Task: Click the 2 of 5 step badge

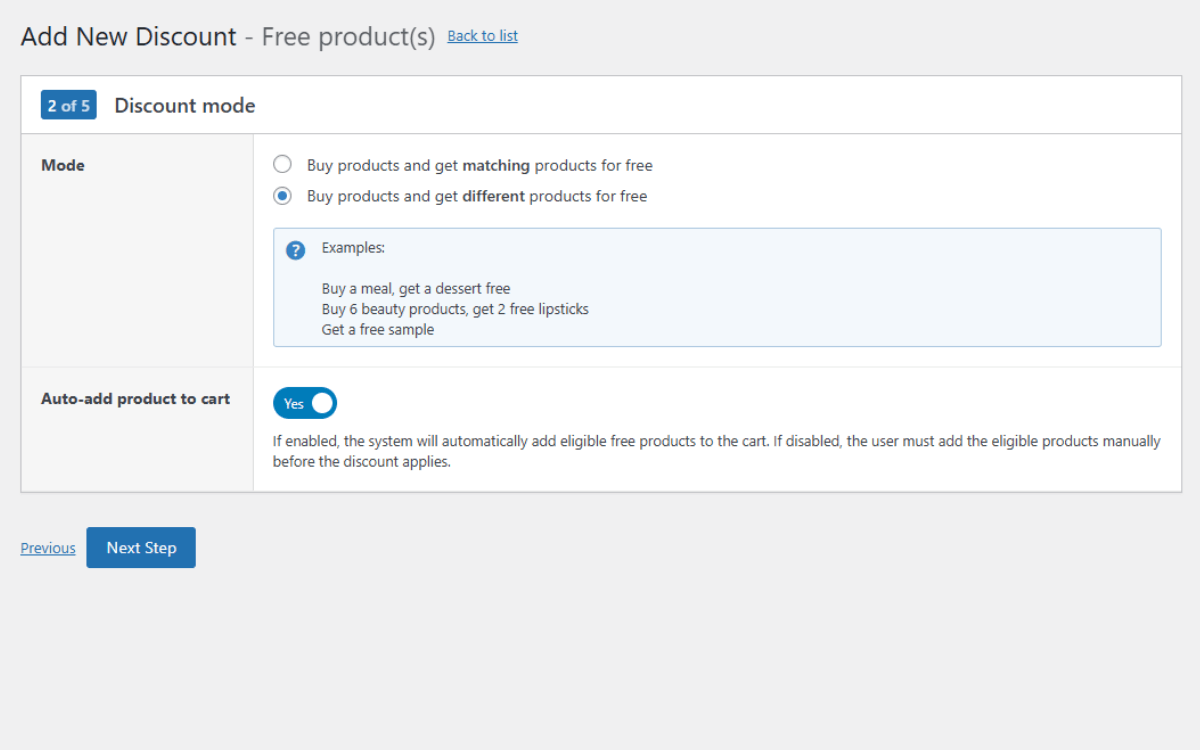Action: pyautogui.click(x=69, y=105)
